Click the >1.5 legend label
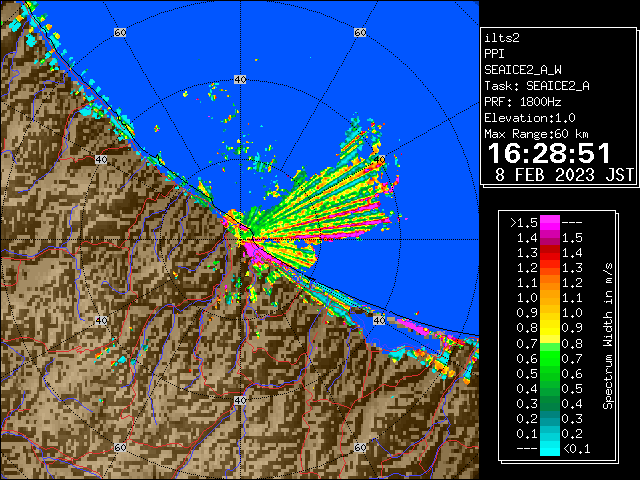This screenshot has height=480, width=640. tap(524, 223)
